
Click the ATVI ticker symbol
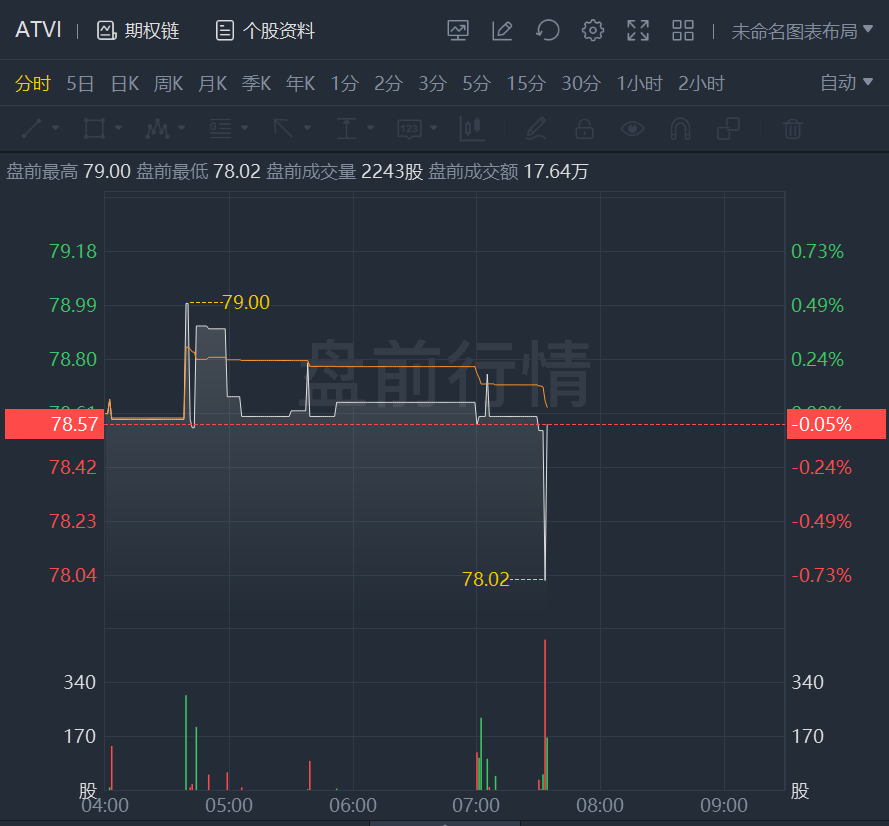pos(38,30)
